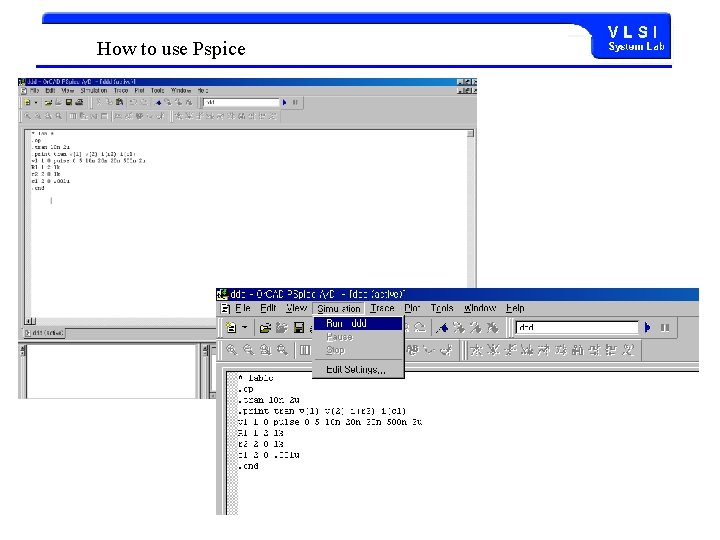Click the Pause bars icon in front window
Screen dimensions: 720x540
[x=664, y=327]
